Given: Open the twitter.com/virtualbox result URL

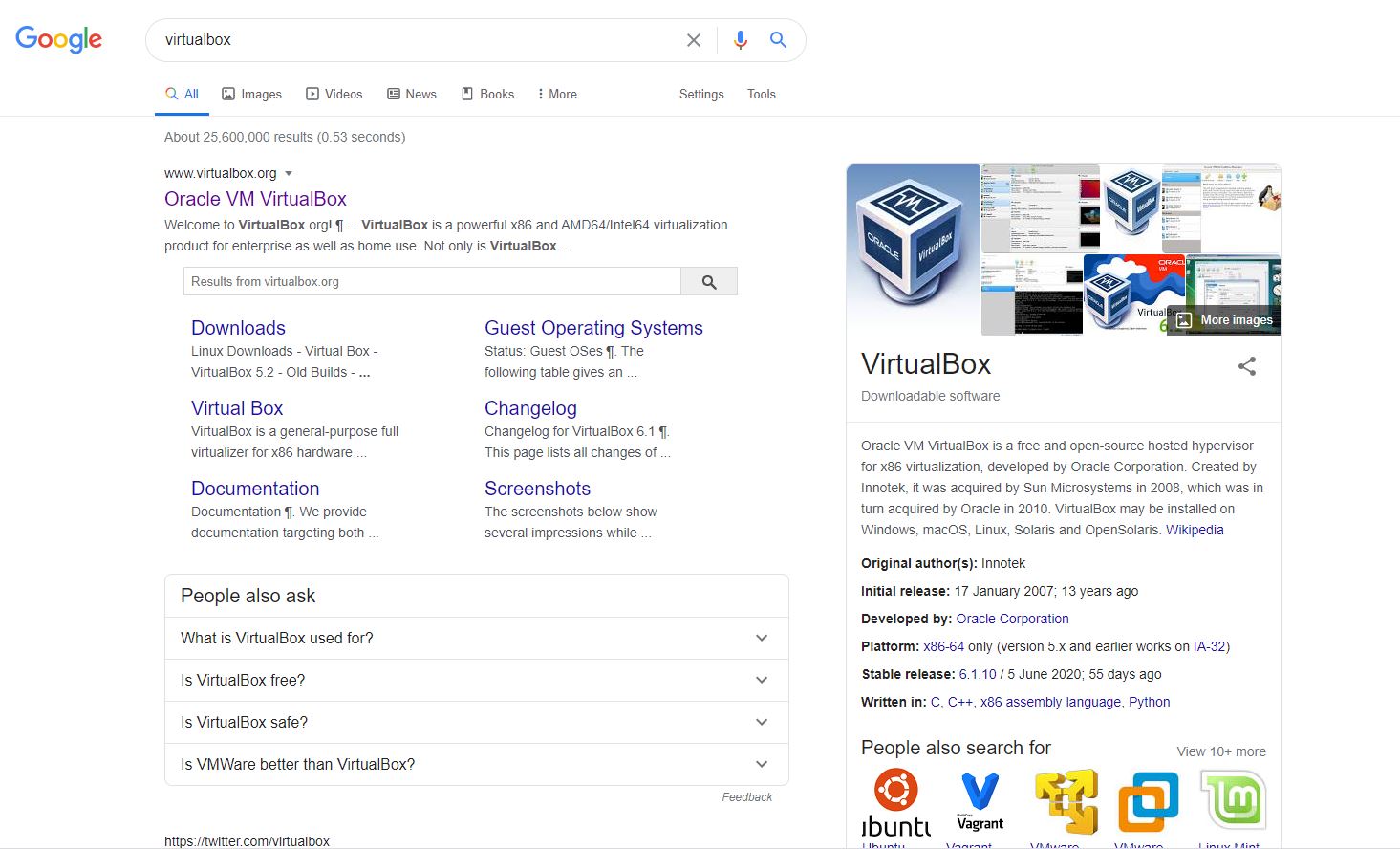Looking at the screenshot, I should click(x=247, y=841).
